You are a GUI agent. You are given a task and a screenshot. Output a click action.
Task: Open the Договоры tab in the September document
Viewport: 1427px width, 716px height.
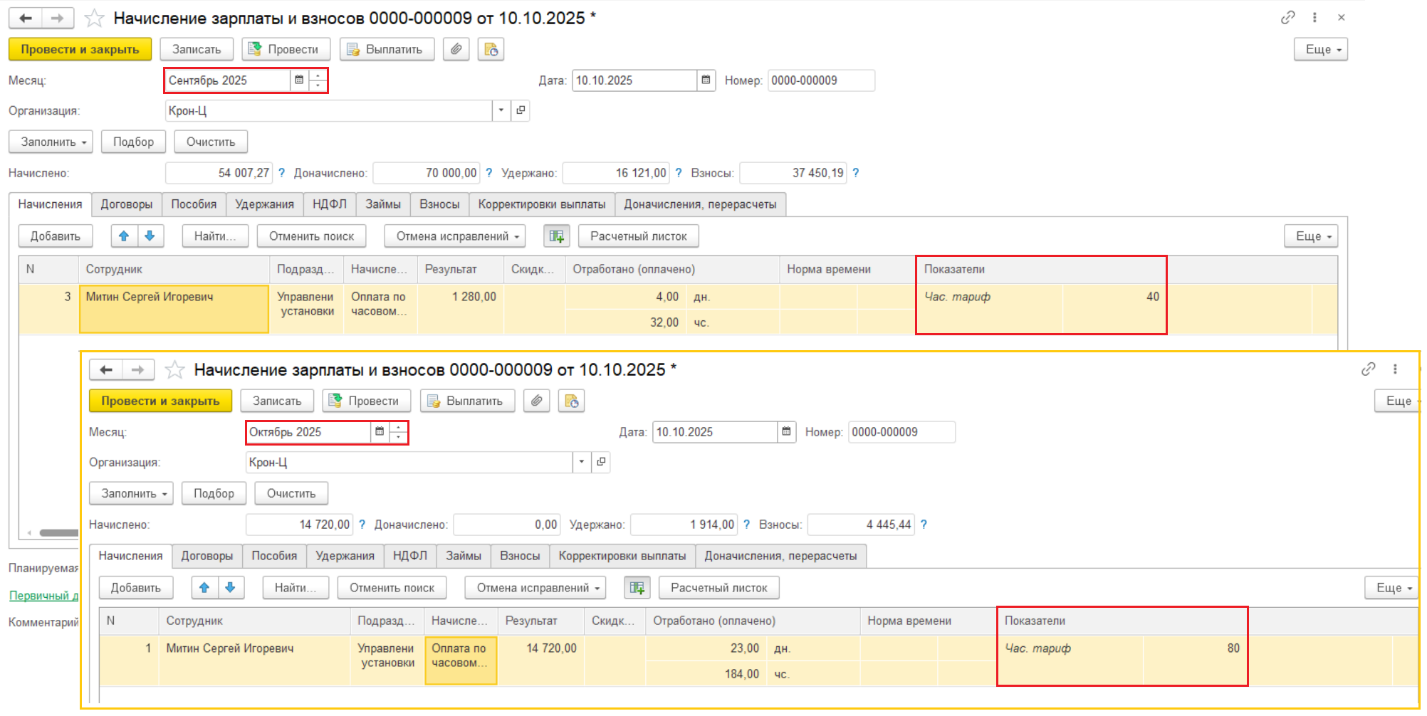(x=127, y=204)
